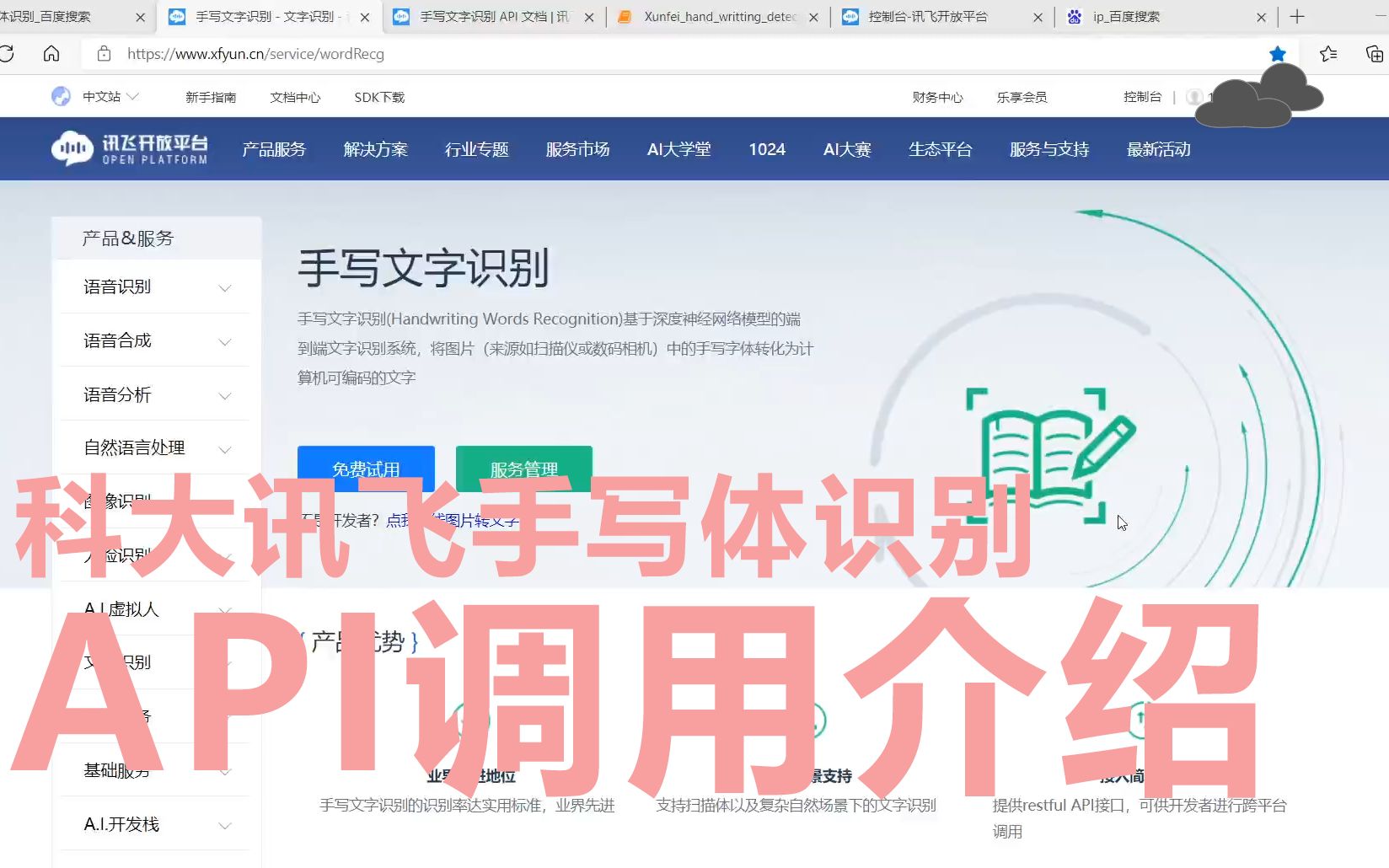Switch to the ip_百度搜索 tab
The image size is (1389, 868).
click(x=1166, y=17)
